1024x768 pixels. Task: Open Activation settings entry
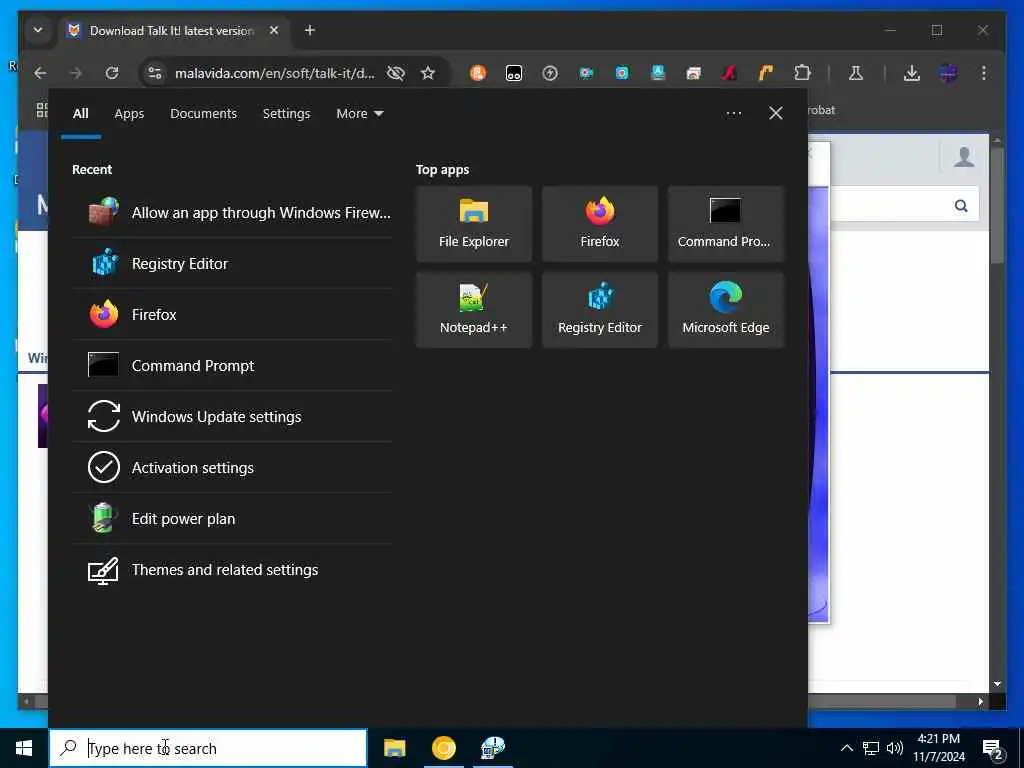[x=232, y=468]
